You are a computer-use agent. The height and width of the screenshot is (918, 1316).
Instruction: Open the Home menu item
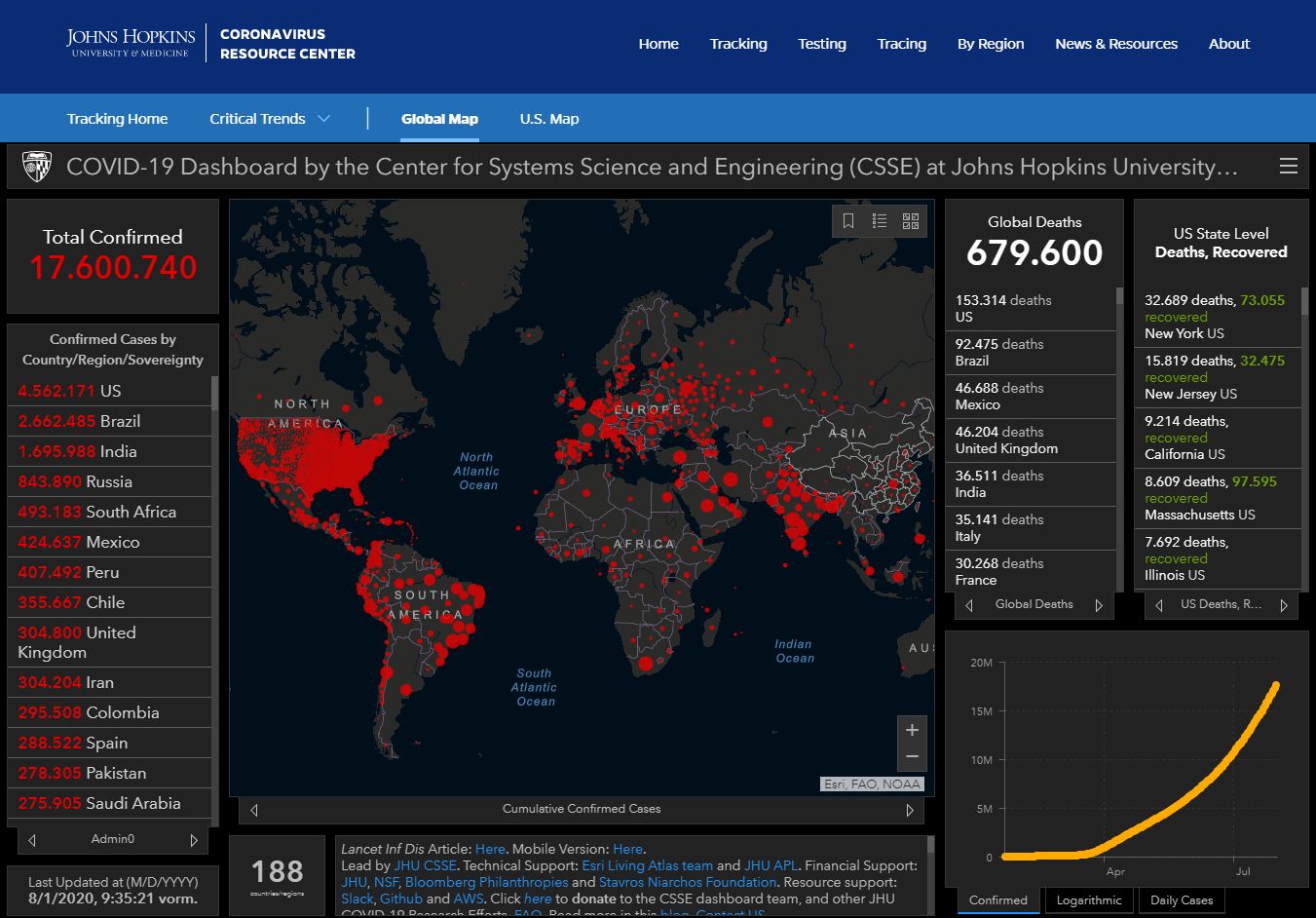(x=658, y=44)
